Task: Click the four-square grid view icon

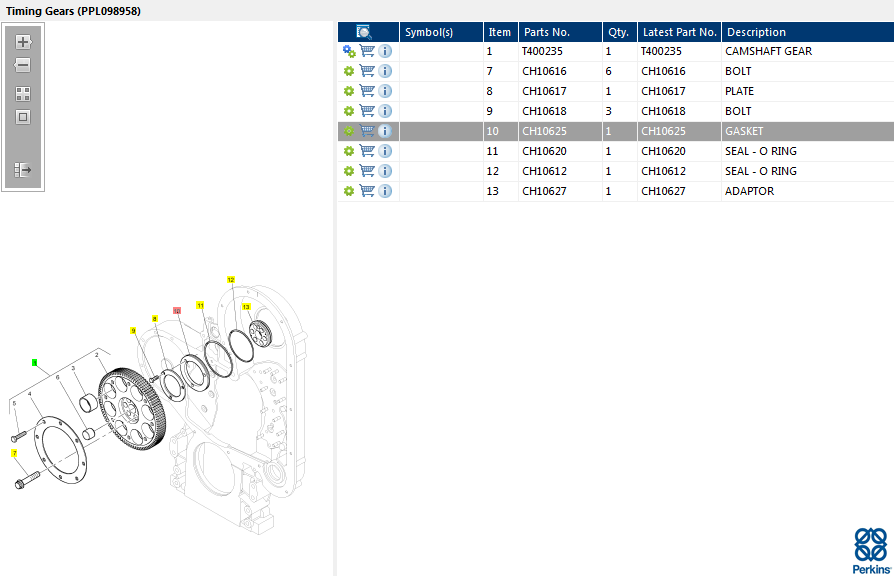Action: point(23,94)
